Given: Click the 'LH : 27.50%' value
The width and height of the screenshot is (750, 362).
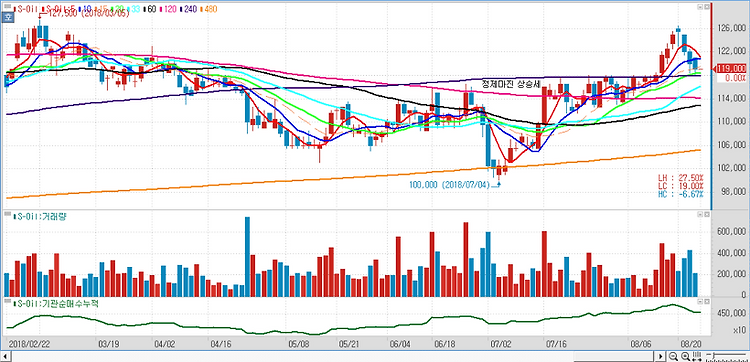Looking at the screenshot, I should [x=680, y=178].
